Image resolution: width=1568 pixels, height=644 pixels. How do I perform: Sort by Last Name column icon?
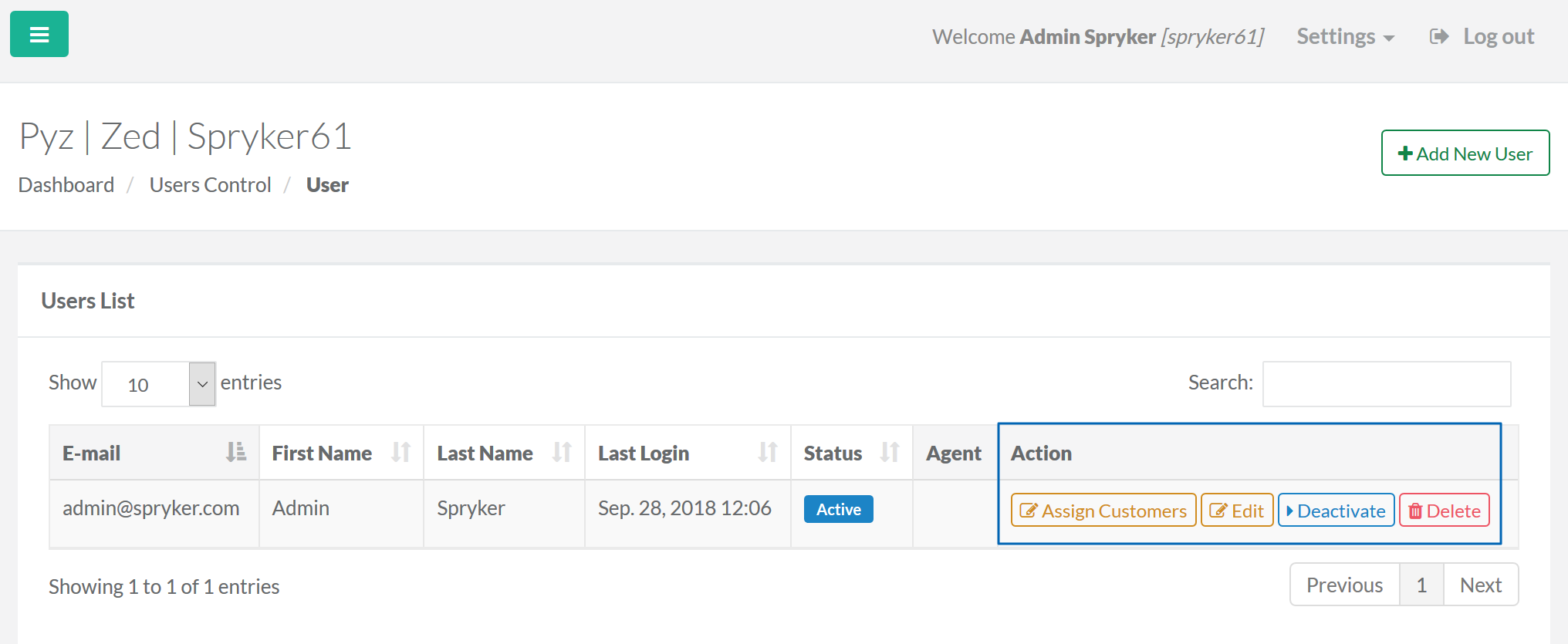(x=562, y=452)
